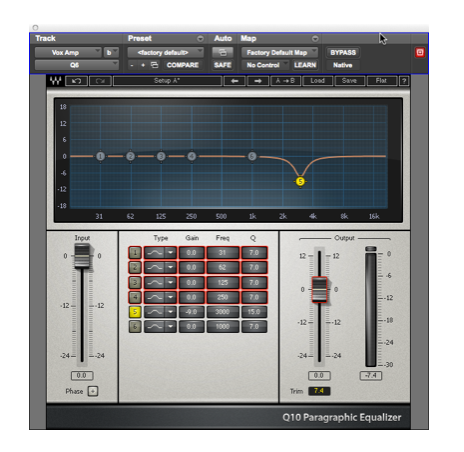
Task: Invert phase with the Phase plus button
Action: 93,391
